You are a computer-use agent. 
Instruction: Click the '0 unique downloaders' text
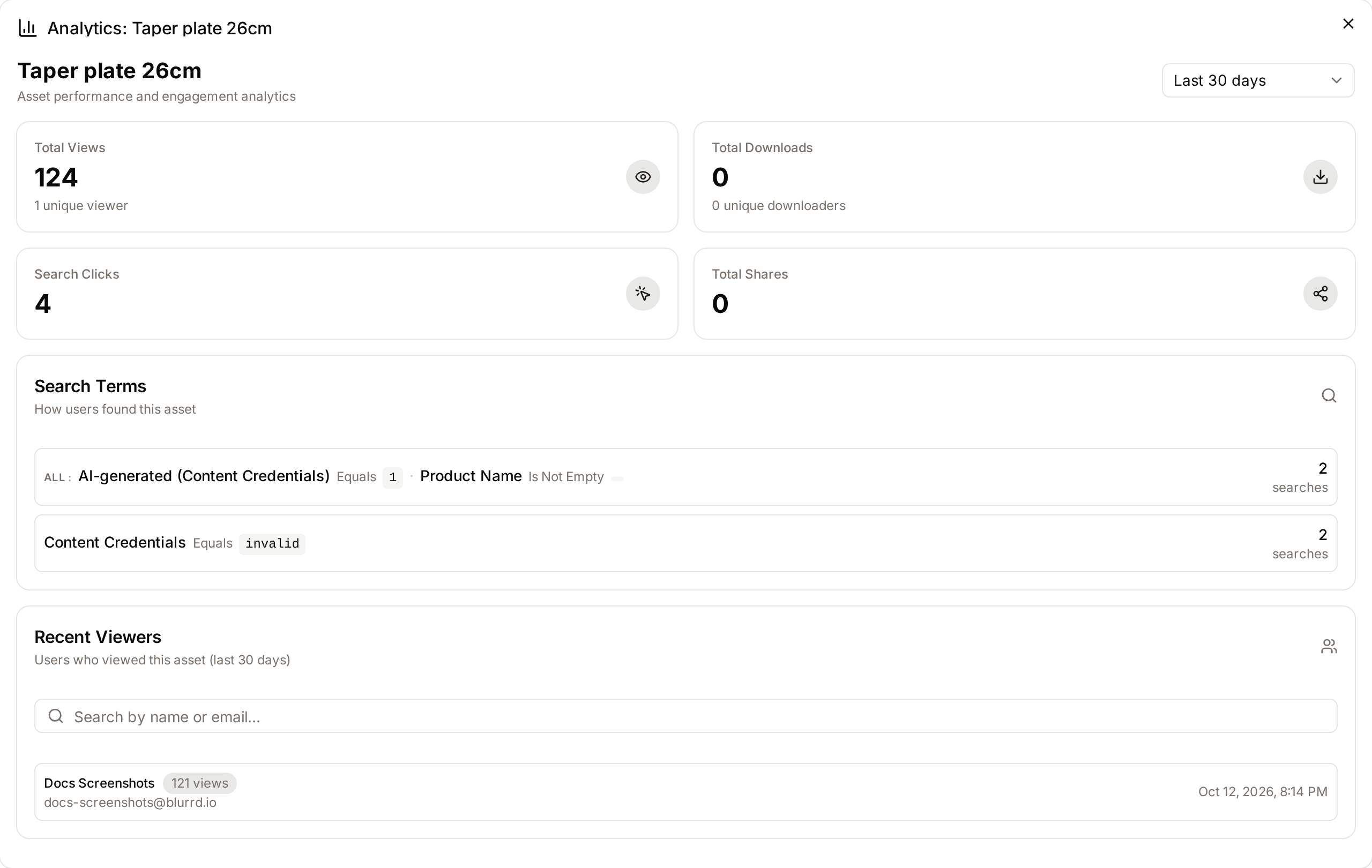pyautogui.click(x=778, y=206)
